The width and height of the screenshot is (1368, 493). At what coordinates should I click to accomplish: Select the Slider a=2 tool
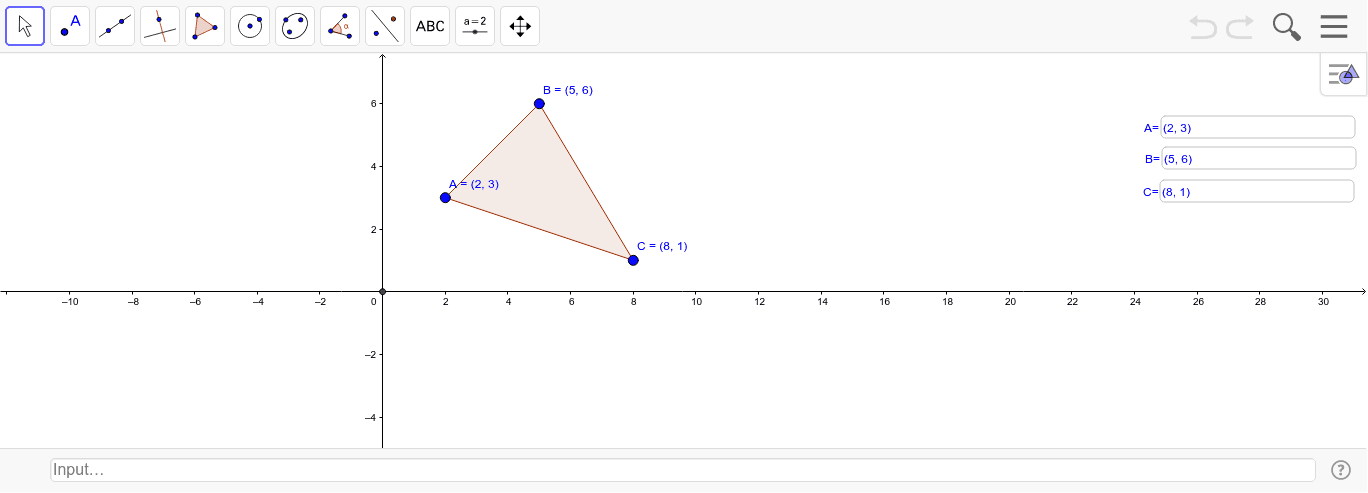pos(475,26)
